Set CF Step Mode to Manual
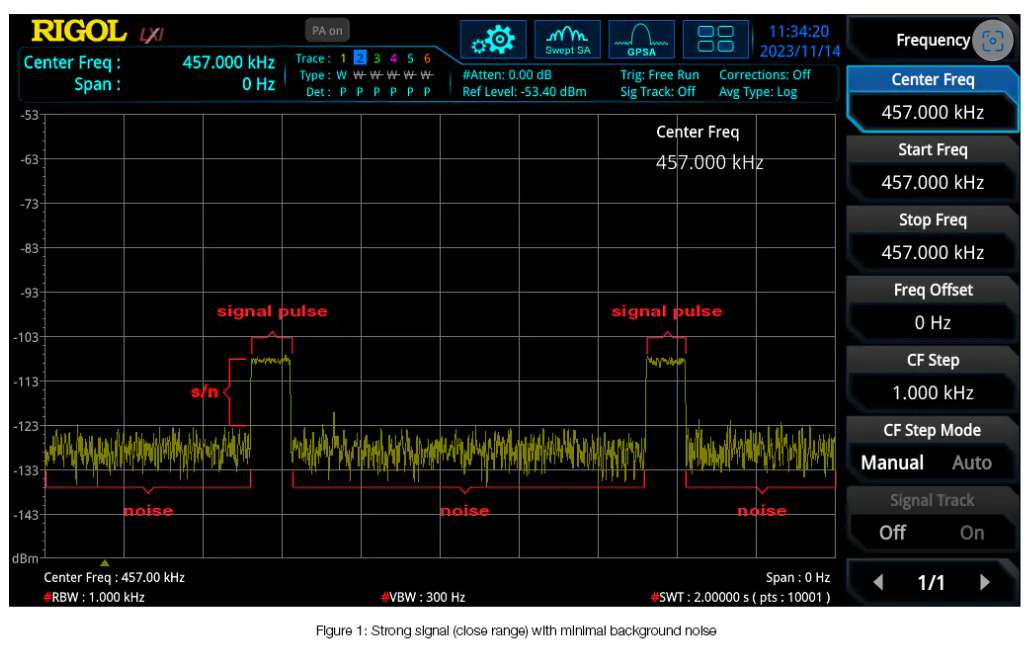The width and height of the screenshot is (1032, 647). point(892,463)
